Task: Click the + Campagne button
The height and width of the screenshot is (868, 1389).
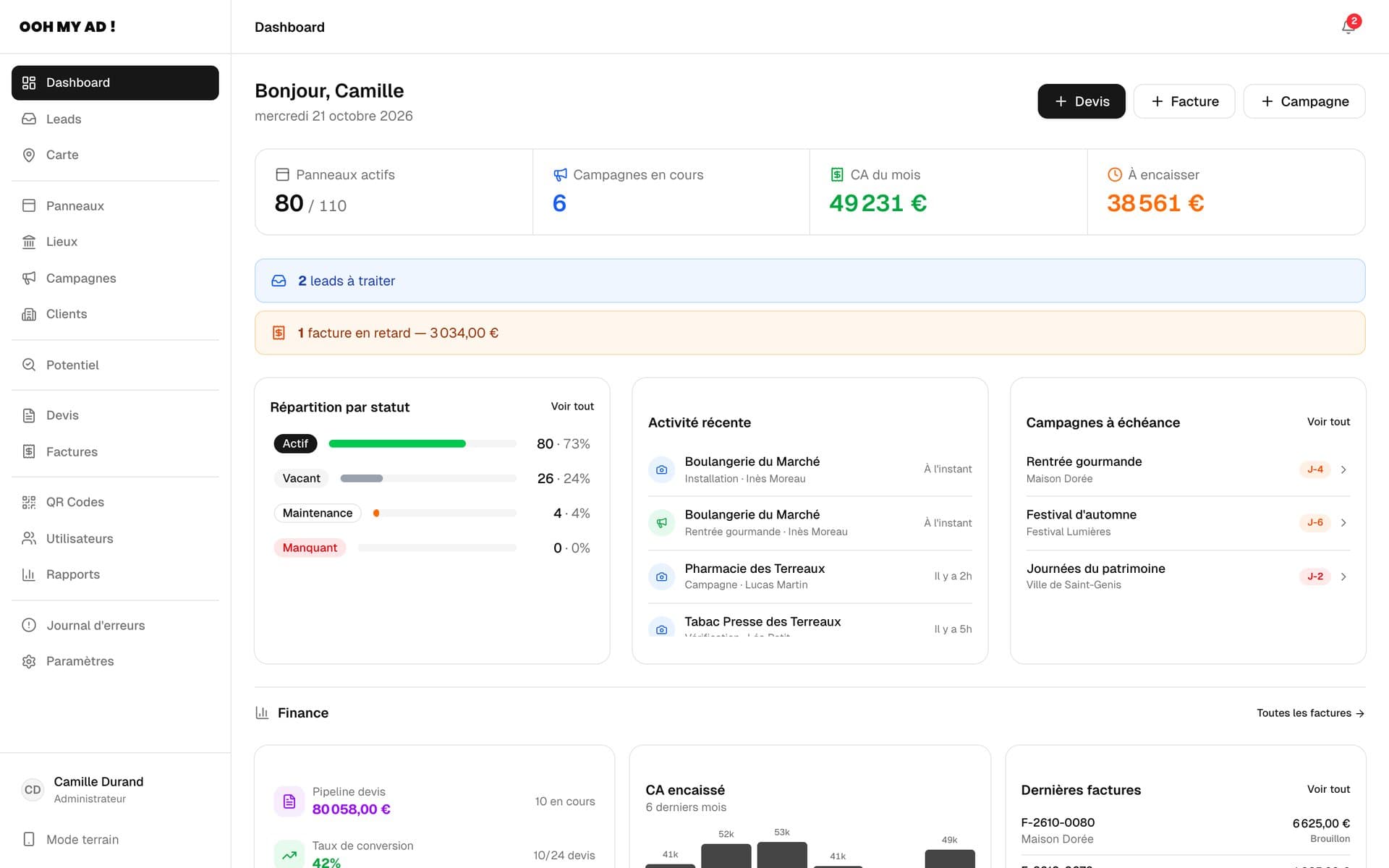Action: (x=1304, y=101)
